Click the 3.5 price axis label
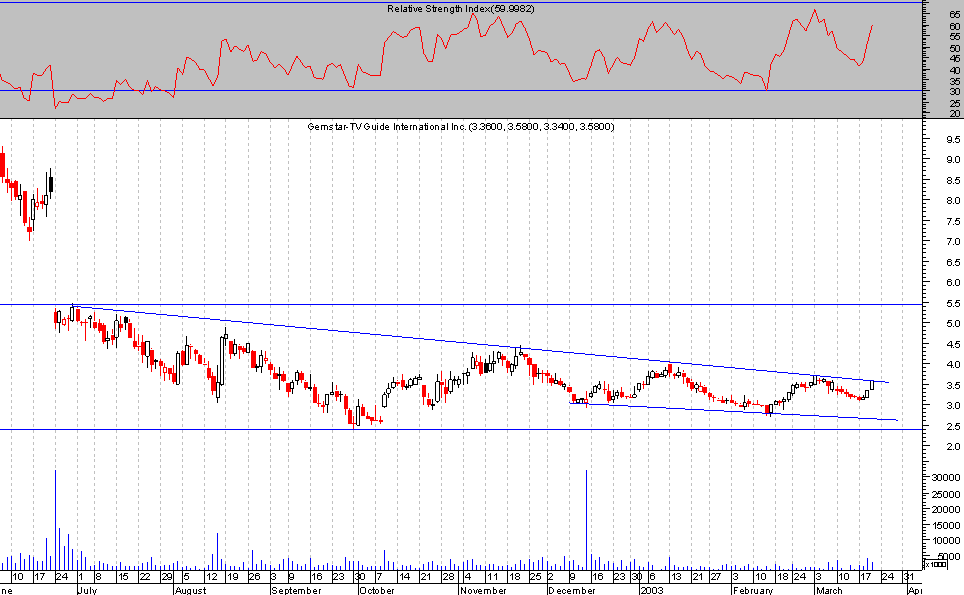 (953, 386)
